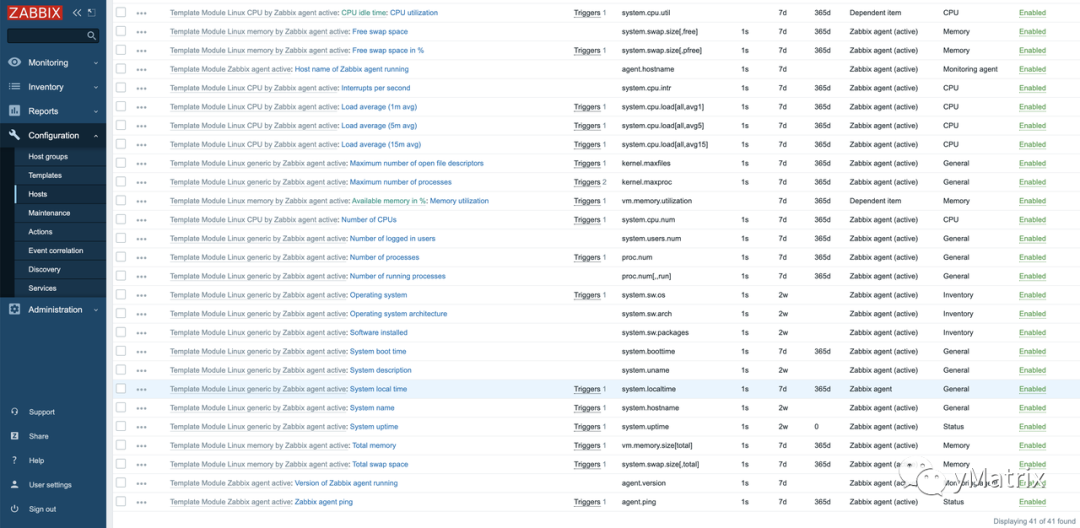
Task: Tick checkbox for Memory utilization item
Action: pos(121,200)
